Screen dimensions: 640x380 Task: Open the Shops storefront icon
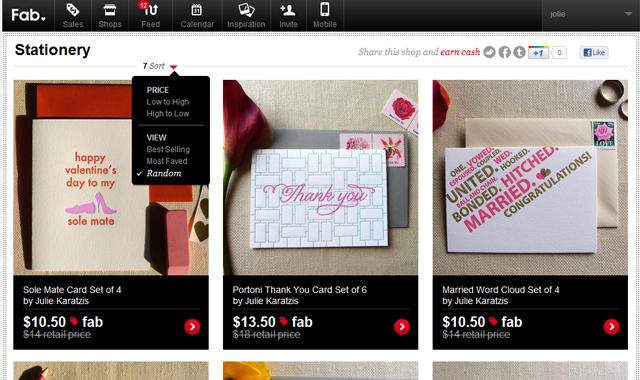(x=110, y=10)
